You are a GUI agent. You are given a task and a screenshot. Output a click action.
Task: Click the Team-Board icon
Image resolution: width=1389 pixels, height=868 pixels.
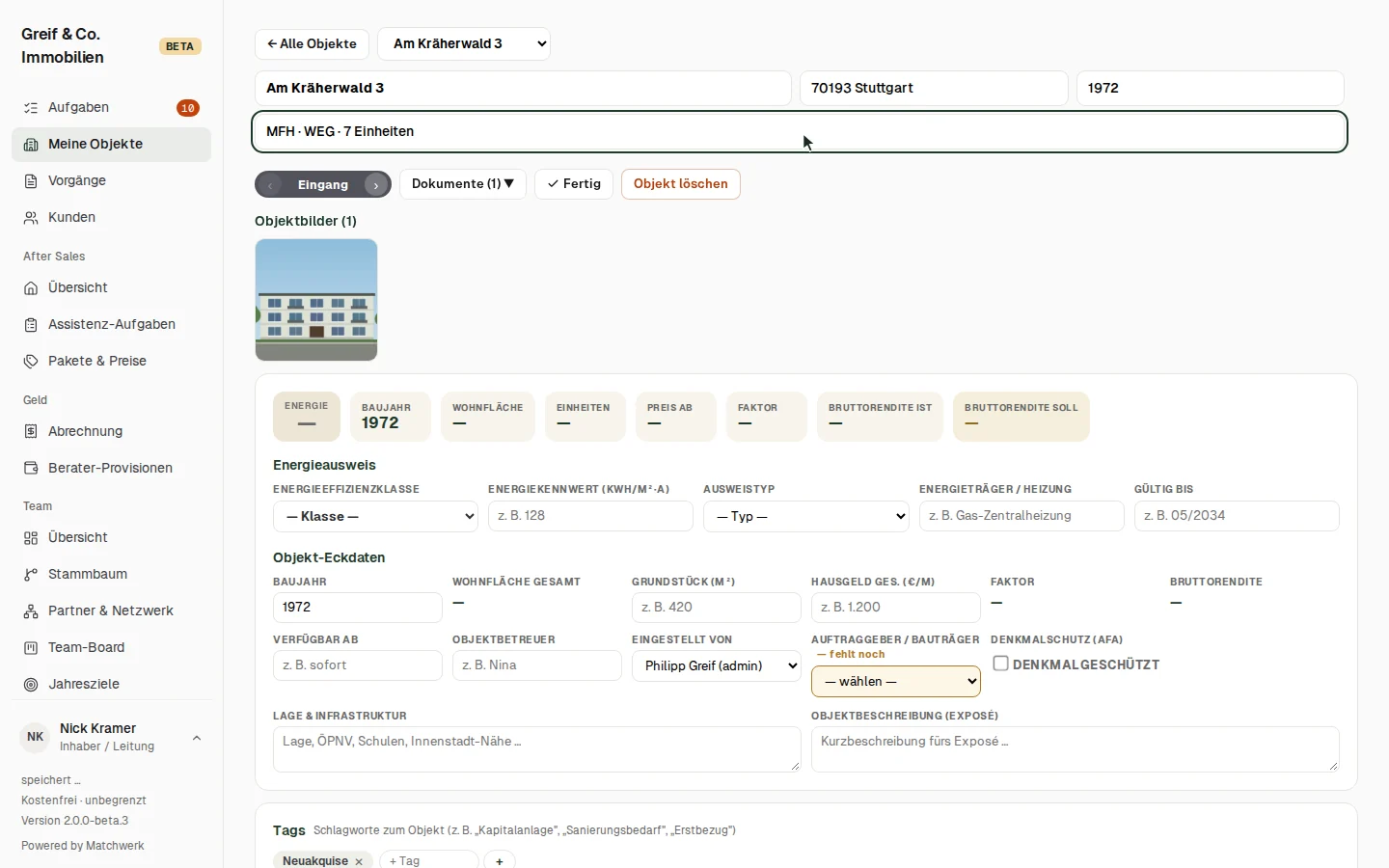[31, 648]
